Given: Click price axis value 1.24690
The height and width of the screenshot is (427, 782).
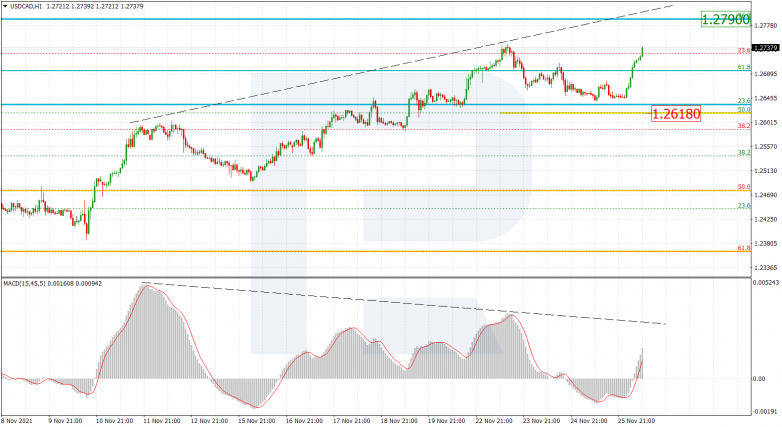Looking at the screenshot, I should [x=766, y=195].
